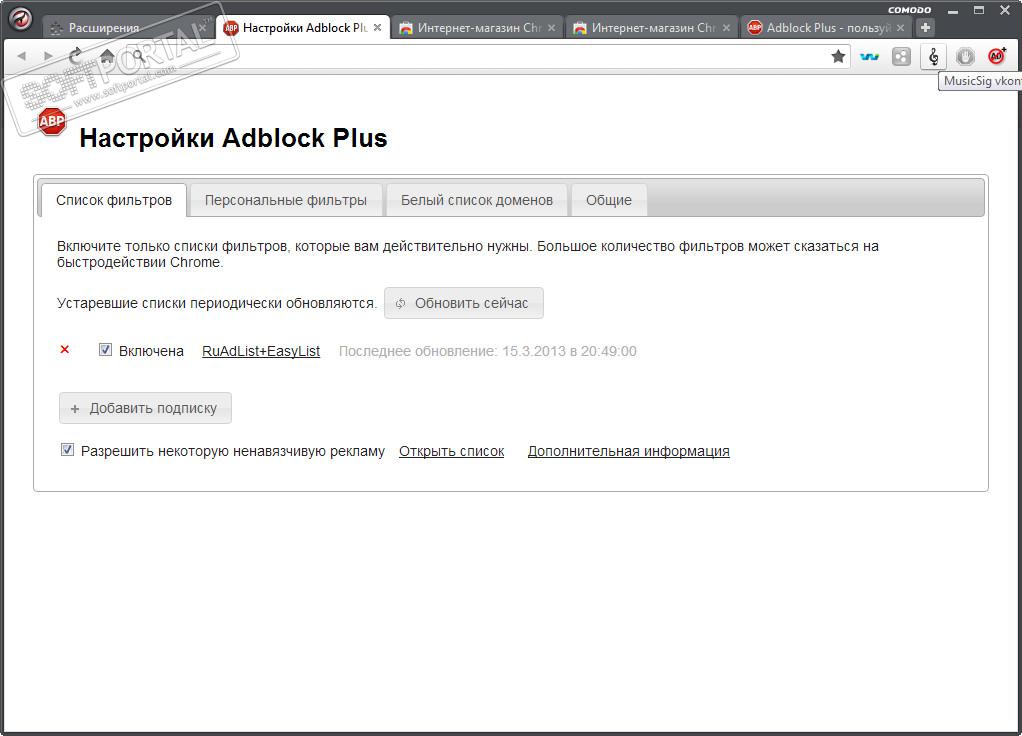
Task: Switch to the Расширения browser tab
Action: pos(124,27)
